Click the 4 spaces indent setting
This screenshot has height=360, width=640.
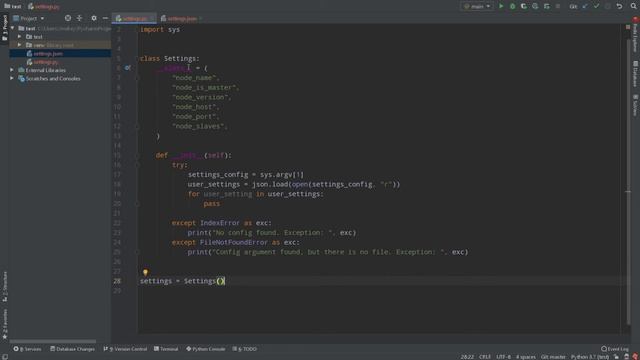tap(526, 357)
